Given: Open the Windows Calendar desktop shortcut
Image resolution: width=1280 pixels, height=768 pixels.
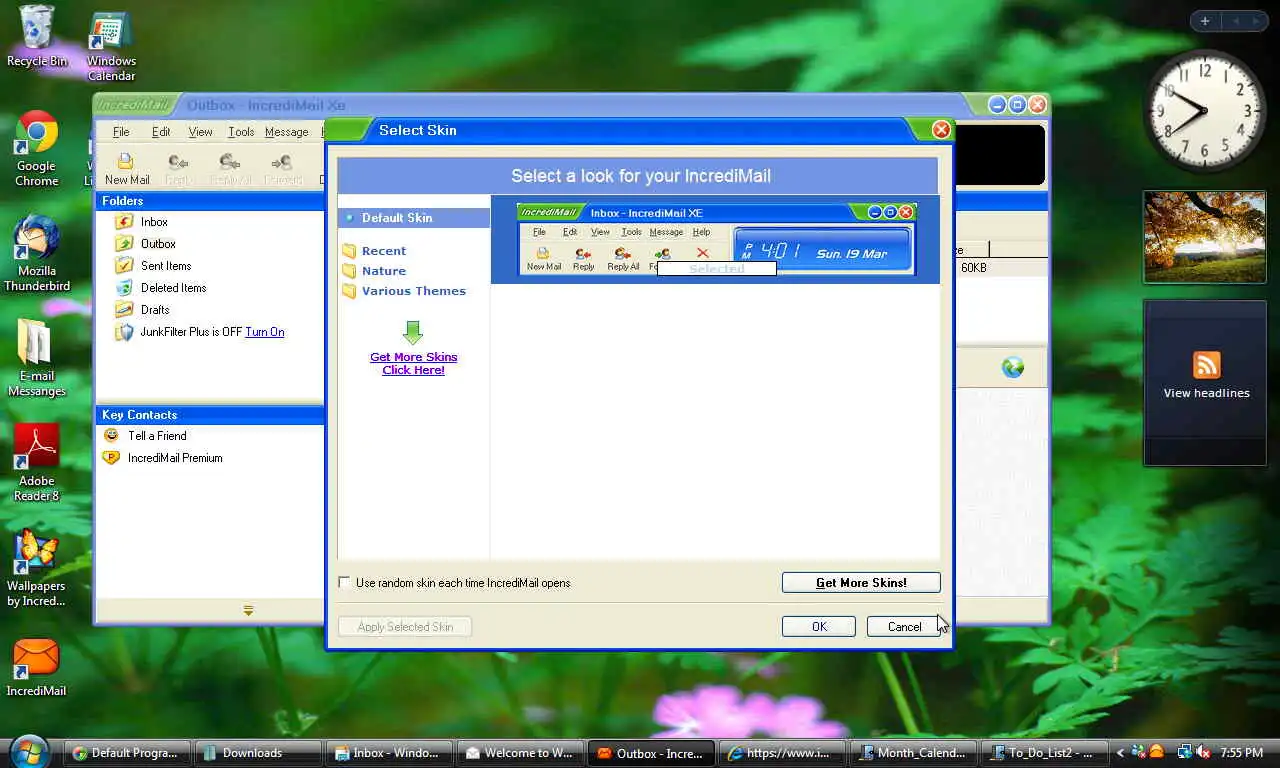Looking at the screenshot, I should point(111,46).
